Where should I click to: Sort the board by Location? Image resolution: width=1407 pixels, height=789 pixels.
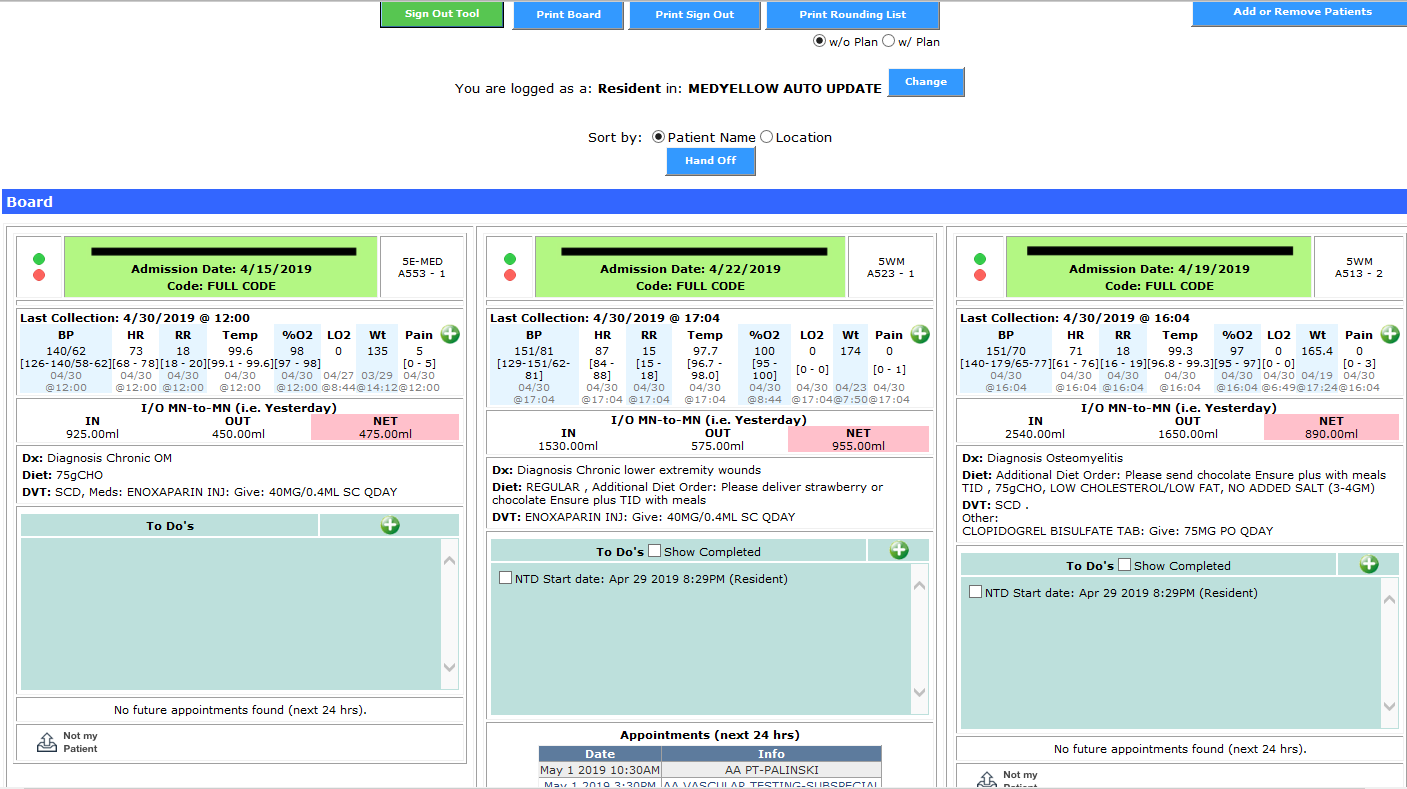pos(767,137)
